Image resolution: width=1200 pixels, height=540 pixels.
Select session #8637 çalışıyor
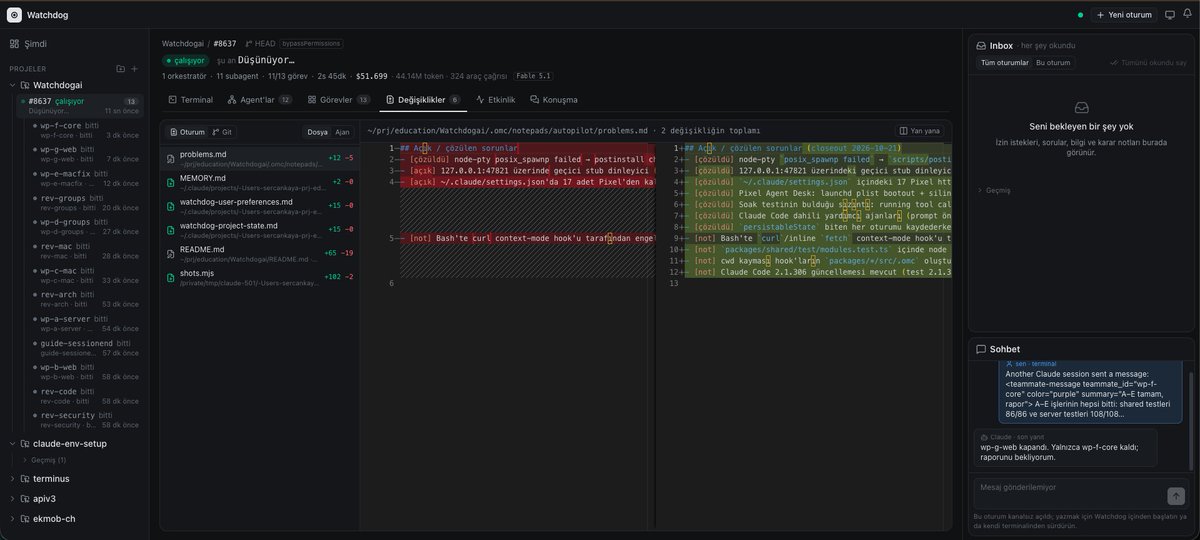[80, 105]
